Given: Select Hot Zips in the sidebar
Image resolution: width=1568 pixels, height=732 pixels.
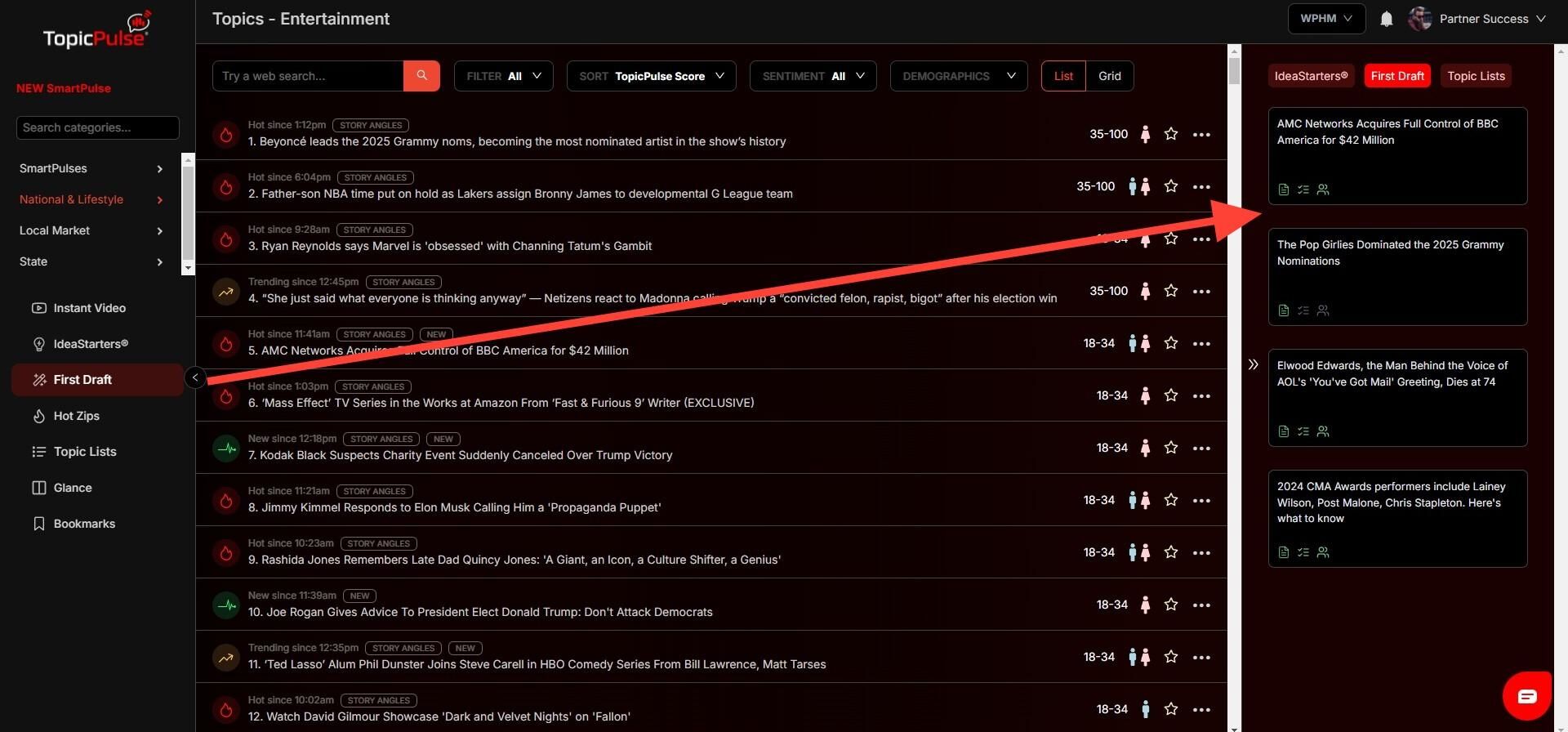Looking at the screenshot, I should click(76, 416).
